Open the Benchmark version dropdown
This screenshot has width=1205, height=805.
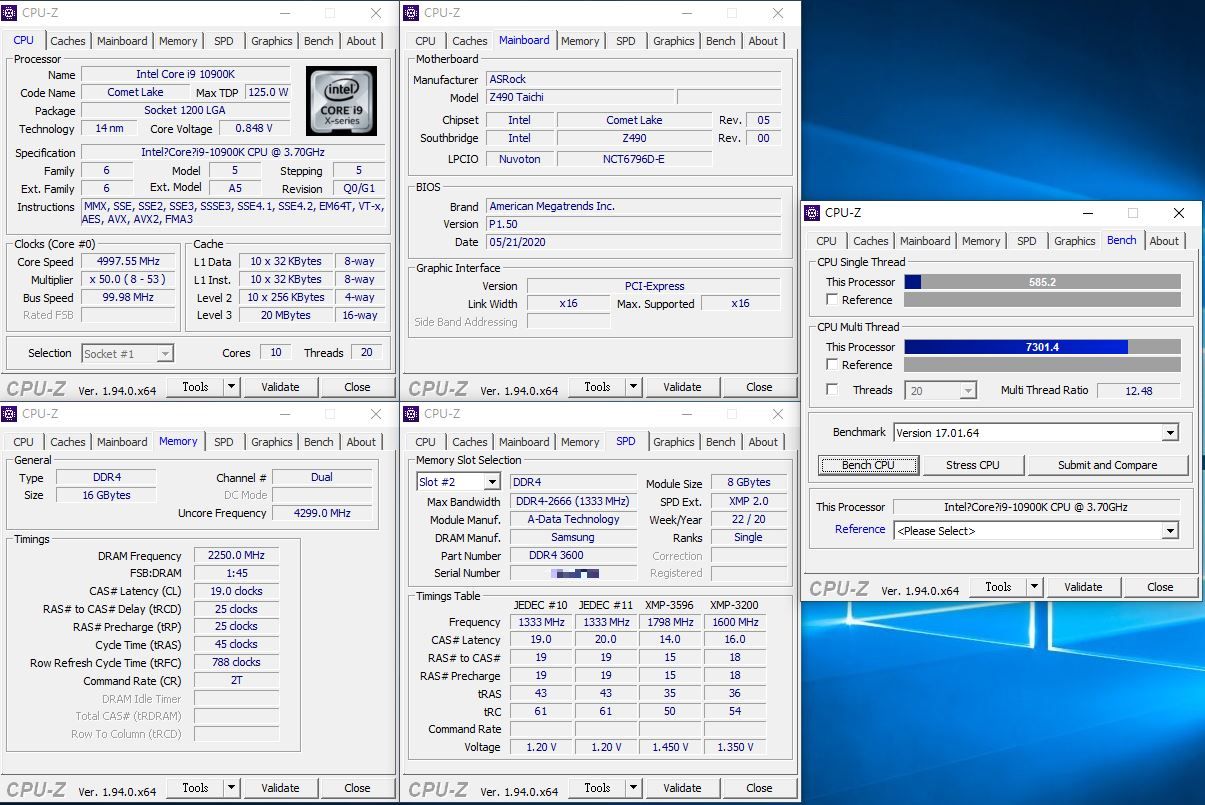pos(1170,433)
